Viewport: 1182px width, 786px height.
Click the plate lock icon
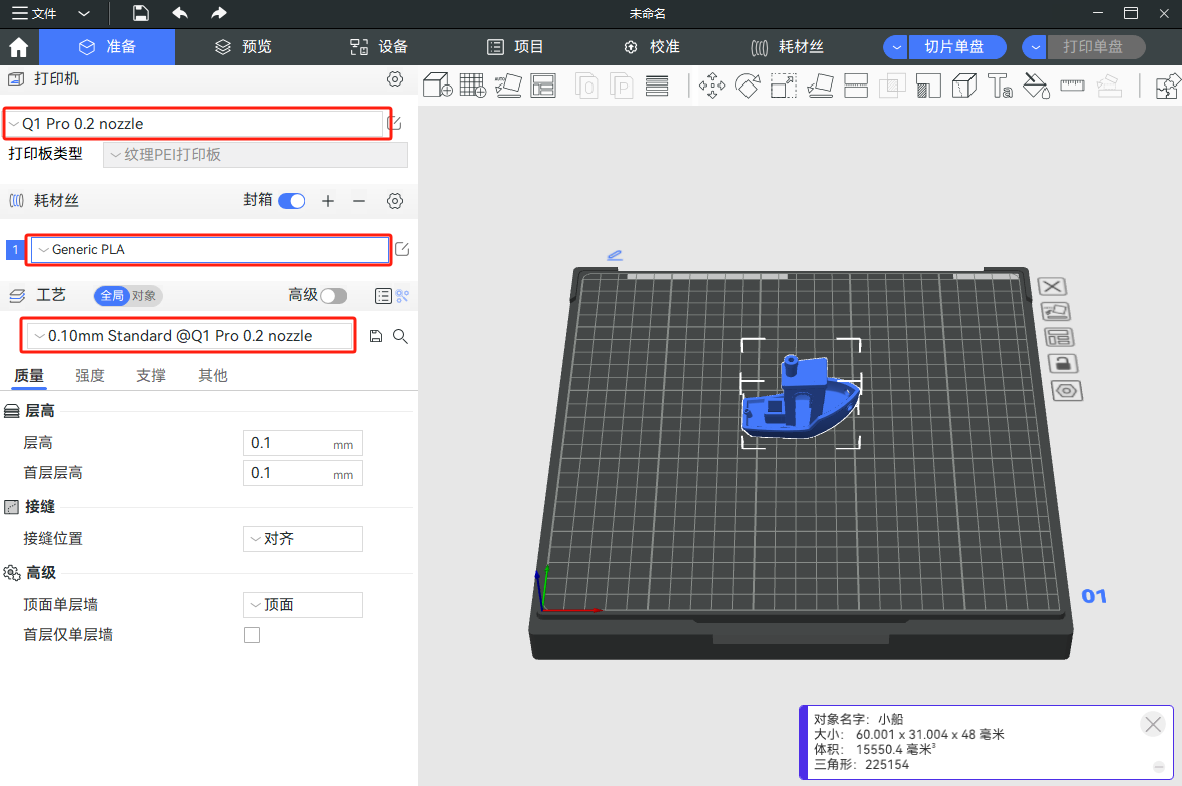[1061, 364]
